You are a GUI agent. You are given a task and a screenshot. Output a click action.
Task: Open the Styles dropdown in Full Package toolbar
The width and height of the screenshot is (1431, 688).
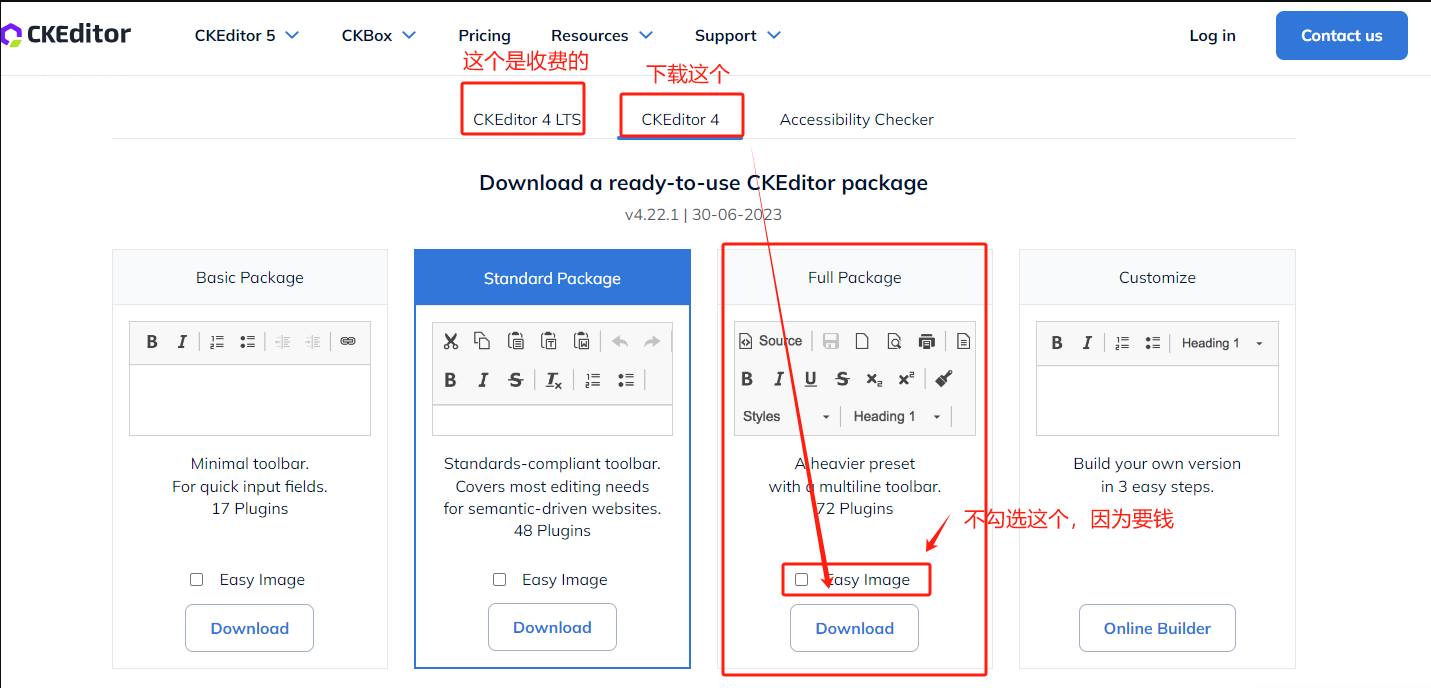(786, 415)
